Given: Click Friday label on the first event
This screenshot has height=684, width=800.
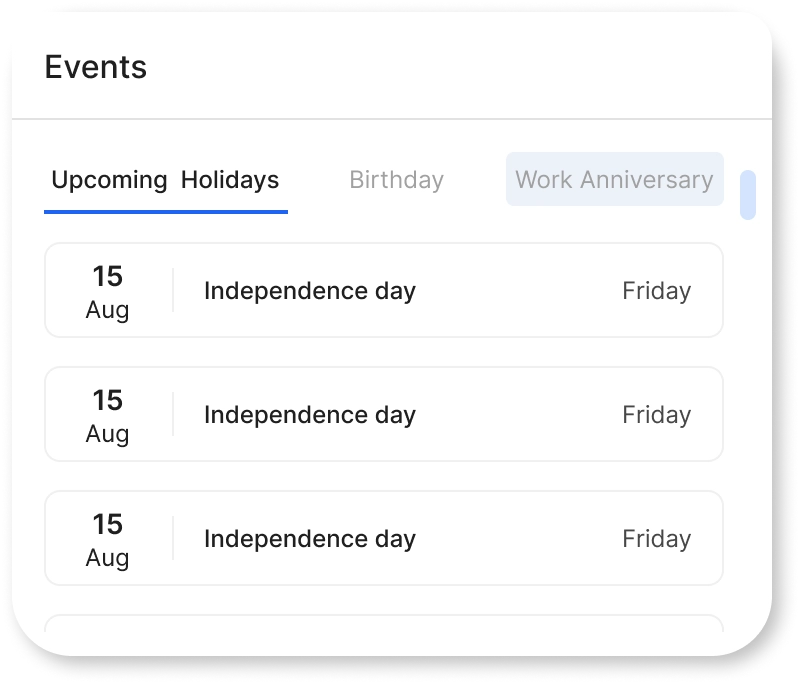Looking at the screenshot, I should [657, 290].
